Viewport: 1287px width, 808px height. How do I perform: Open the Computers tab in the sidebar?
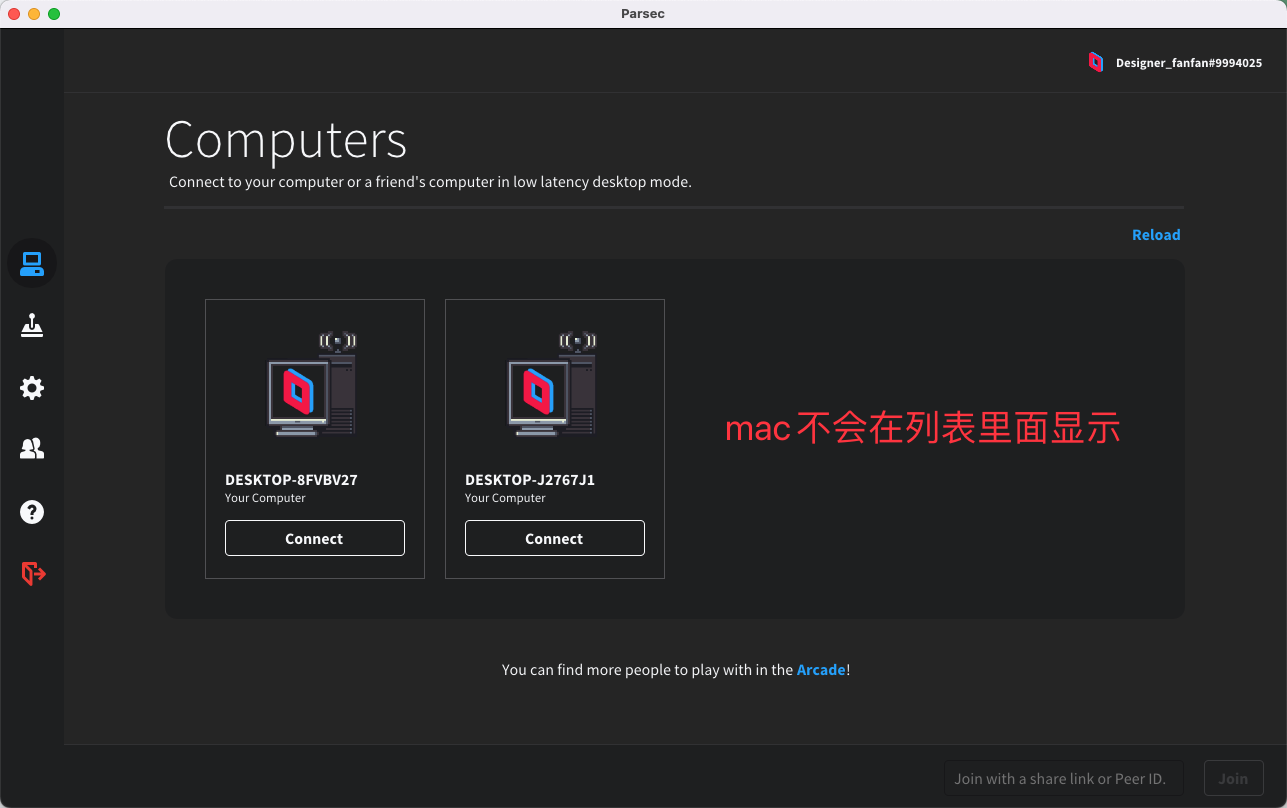pos(32,263)
